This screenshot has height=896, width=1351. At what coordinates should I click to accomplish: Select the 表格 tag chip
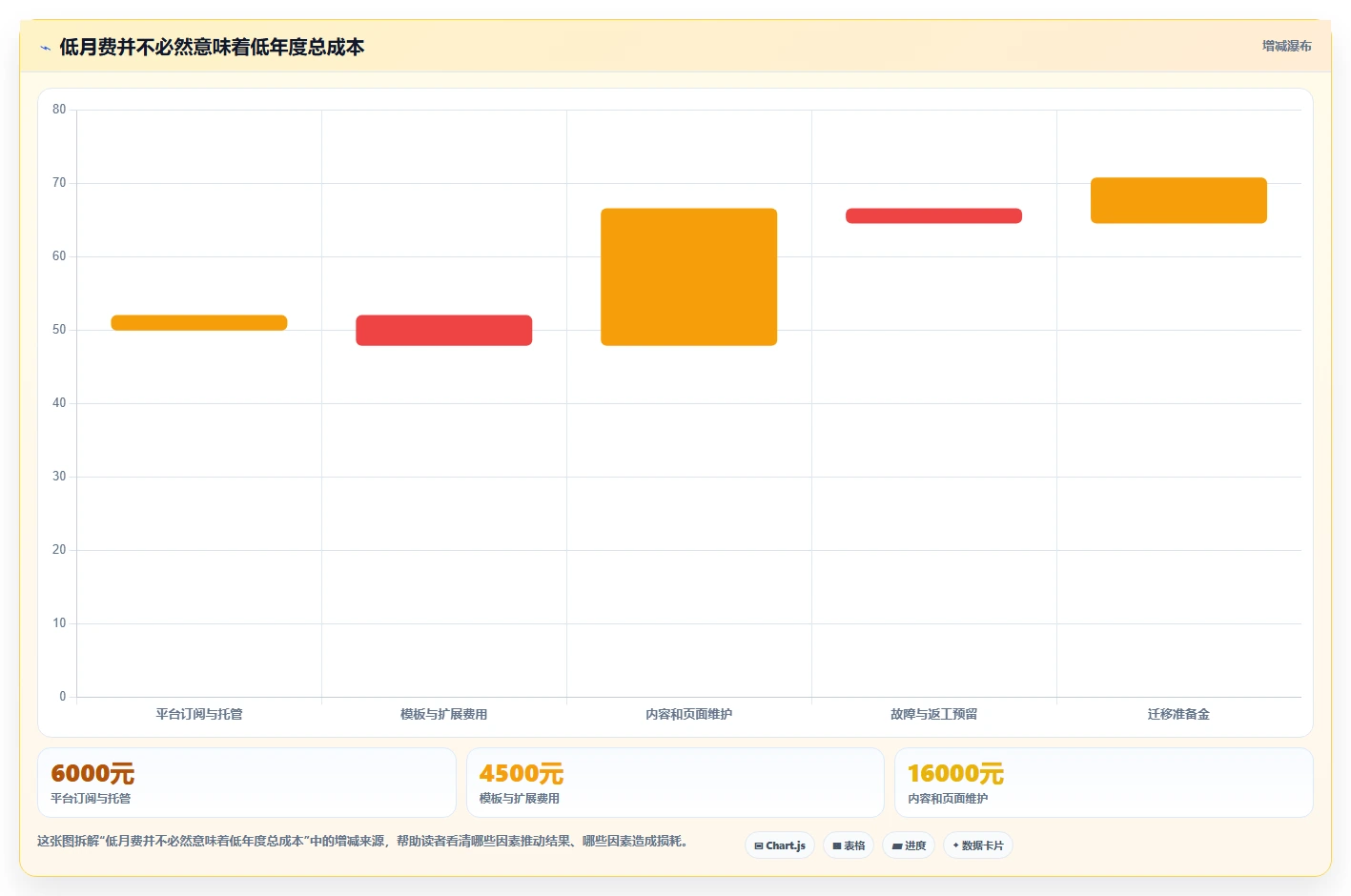(x=849, y=845)
